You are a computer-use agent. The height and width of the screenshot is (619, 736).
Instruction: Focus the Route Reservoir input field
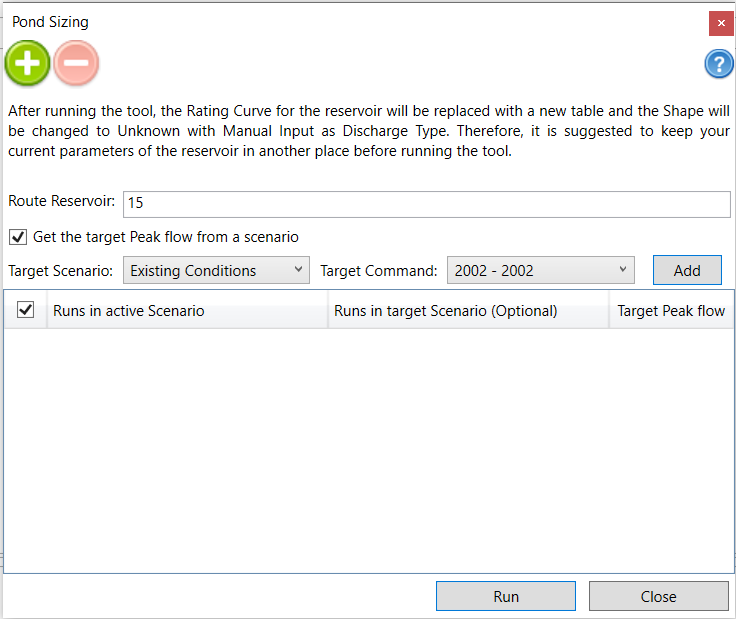click(x=427, y=203)
